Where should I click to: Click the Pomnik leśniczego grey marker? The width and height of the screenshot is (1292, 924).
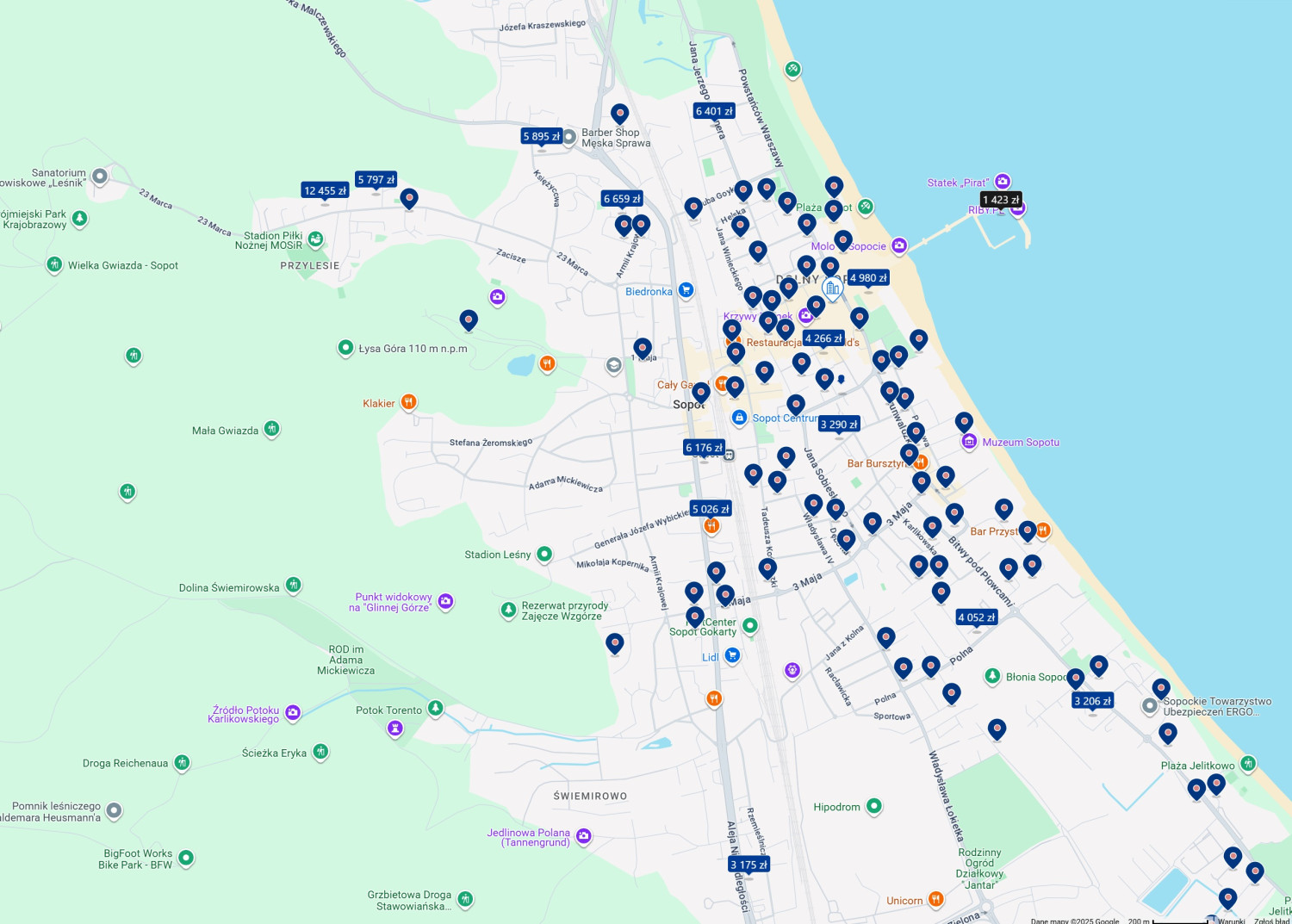click(x=114, y=810)
